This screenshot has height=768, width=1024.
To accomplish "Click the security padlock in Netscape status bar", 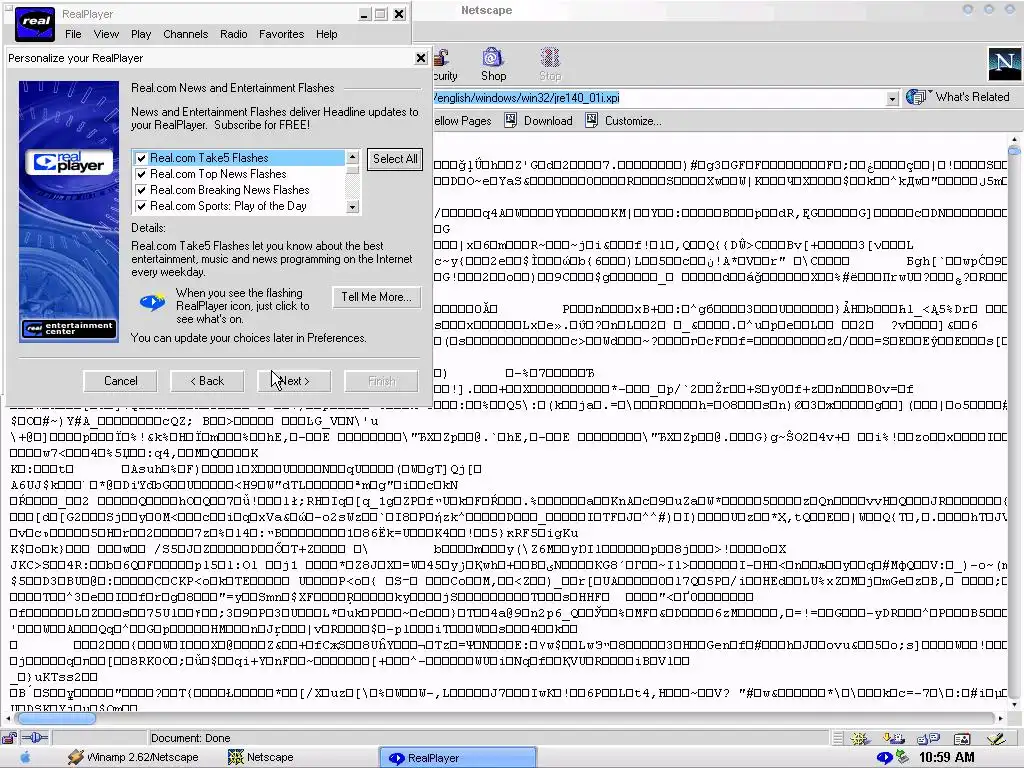I will [x=9, y=738].
